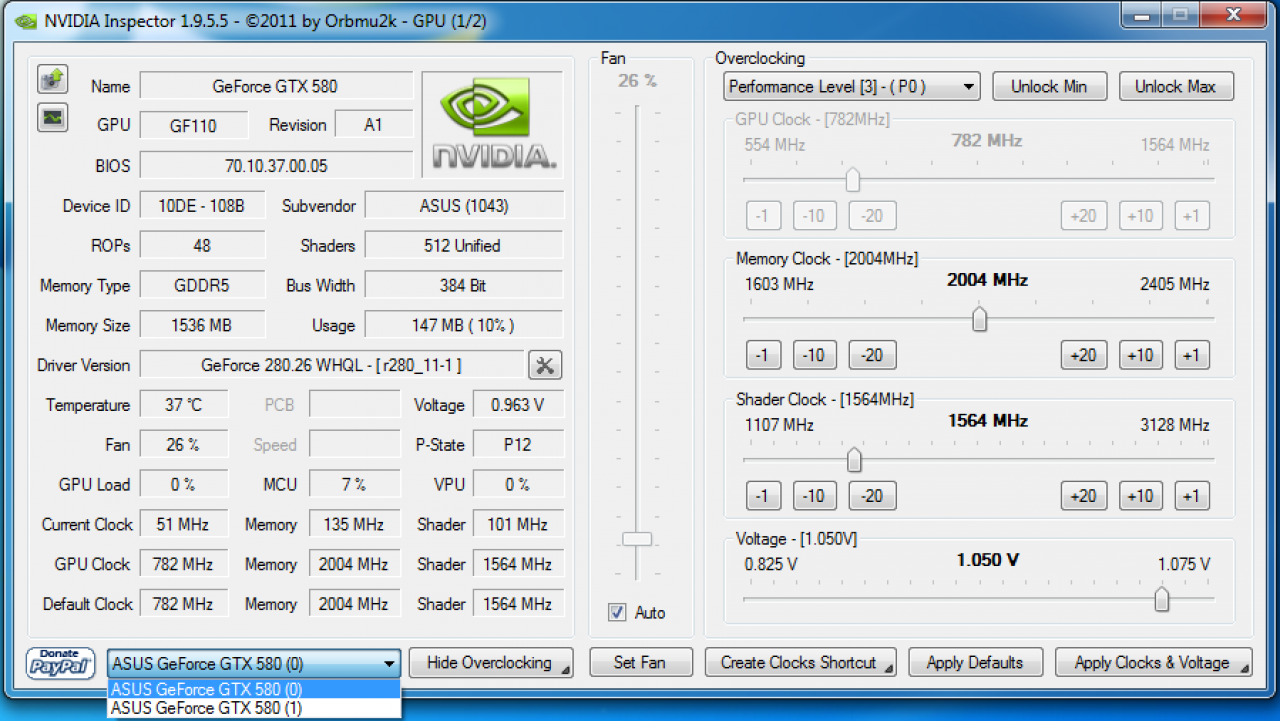Increase Shader Clock by 1 MHz
This screenshot has width=1280, height=721.
[1190, 496]
